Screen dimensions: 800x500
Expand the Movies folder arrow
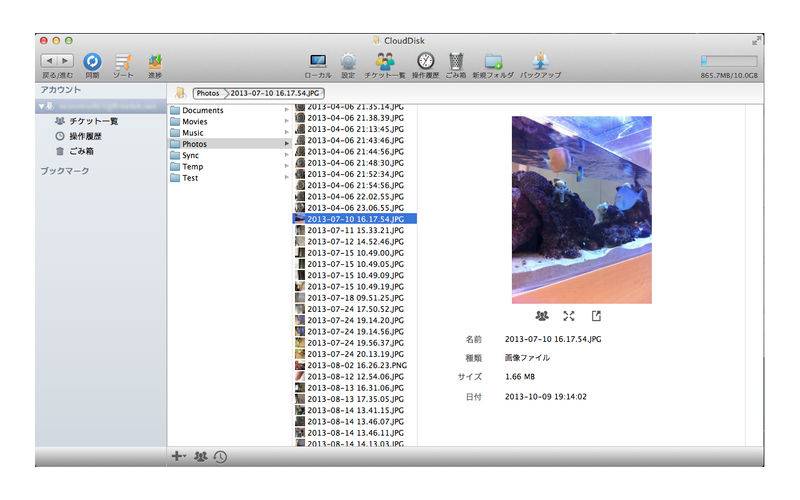pos(286,121)
